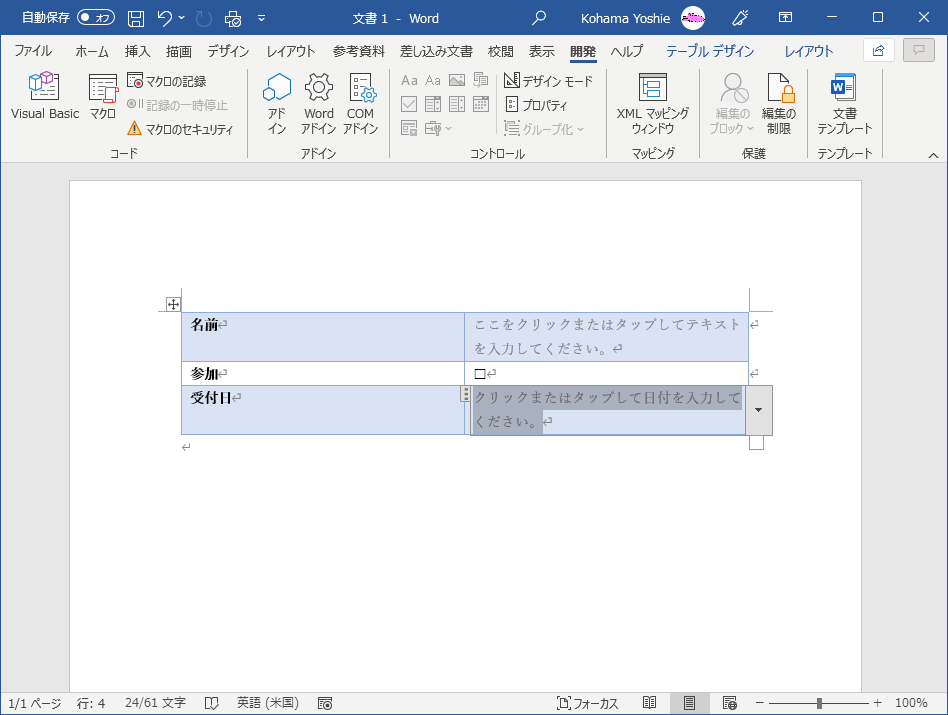Switch to the Mailings (差し込み文書) tab
948x715 pixels.
tap(436, 51)
